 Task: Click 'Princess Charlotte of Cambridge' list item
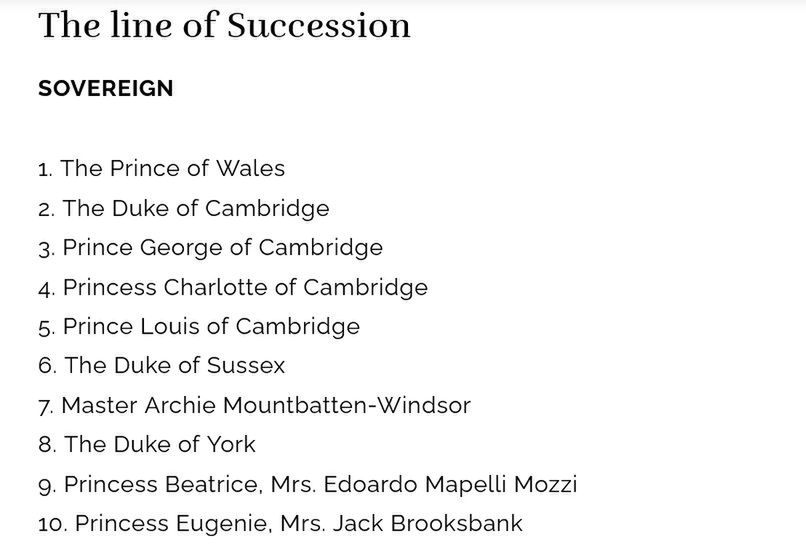tap(233, 288)
